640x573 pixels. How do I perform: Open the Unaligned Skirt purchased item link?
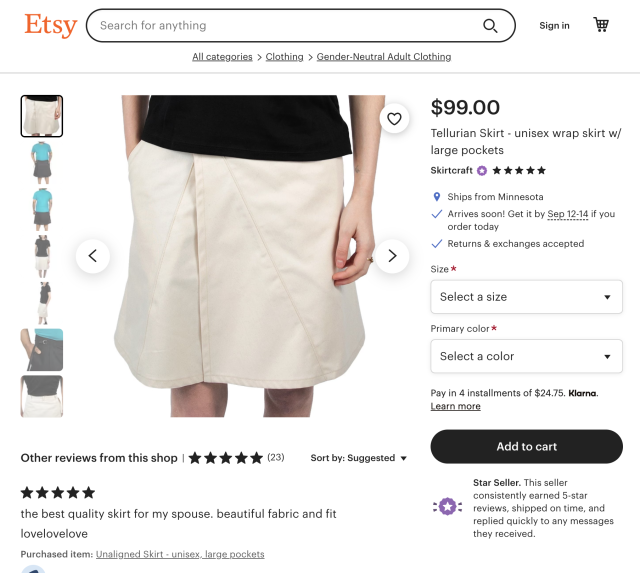pyautogui.click(x=180, y=554)
